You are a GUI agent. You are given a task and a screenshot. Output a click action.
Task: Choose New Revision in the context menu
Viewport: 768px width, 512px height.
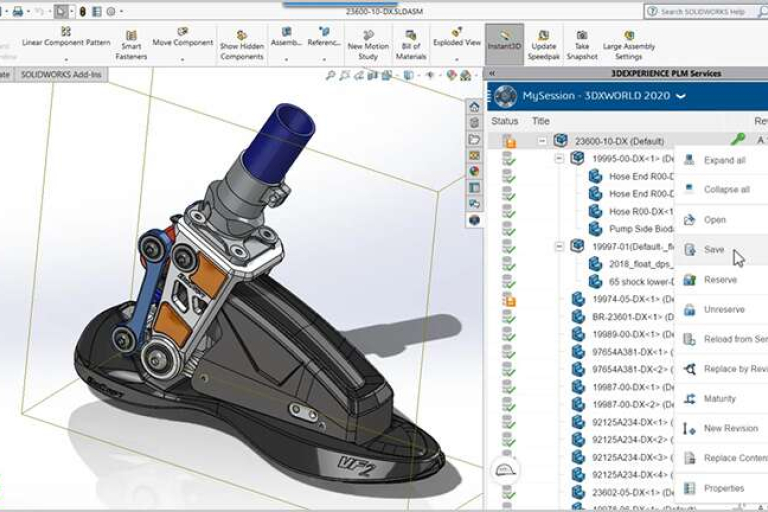pos(721,429)
